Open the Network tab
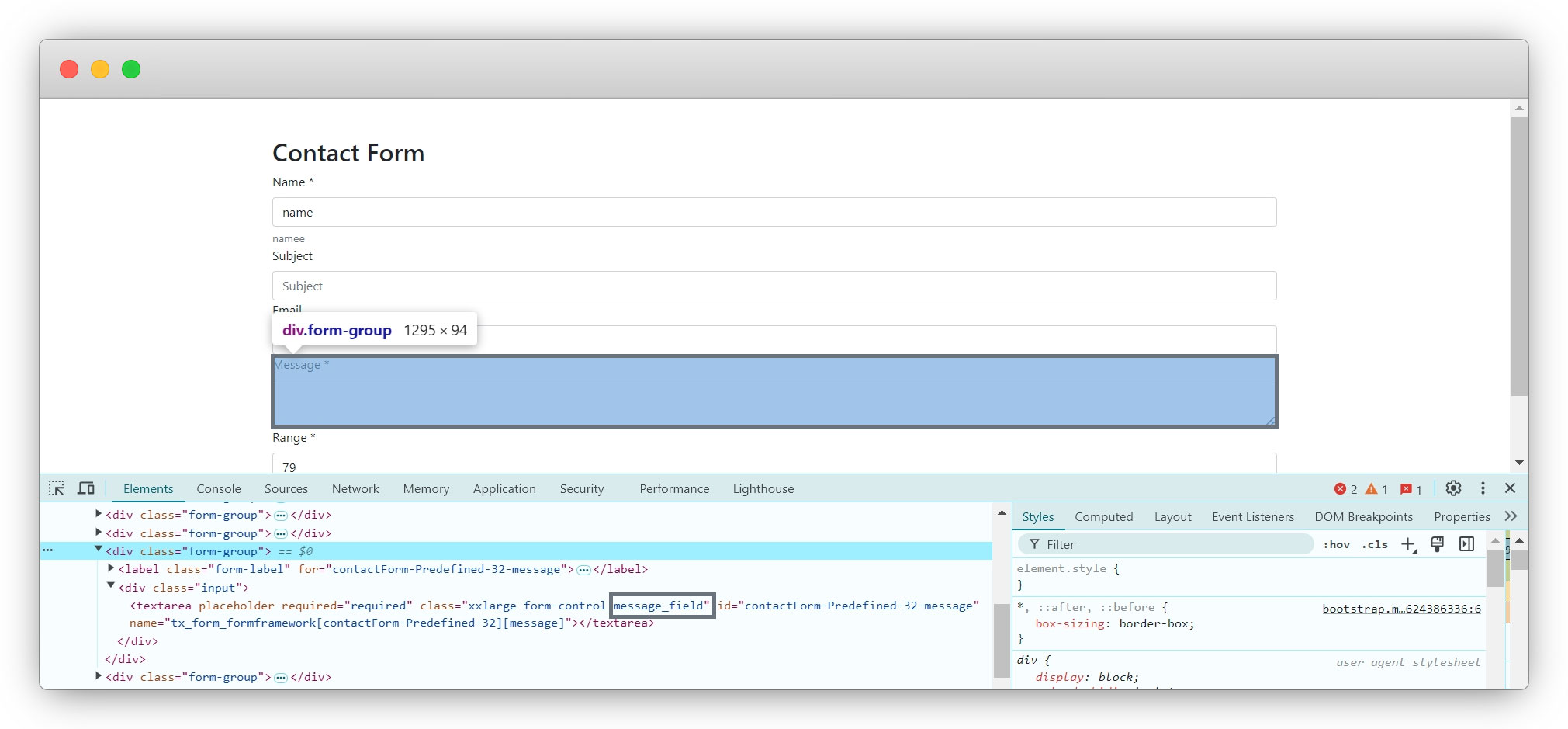The height and width of the screenshot is (729, 1568). (355, 489)
